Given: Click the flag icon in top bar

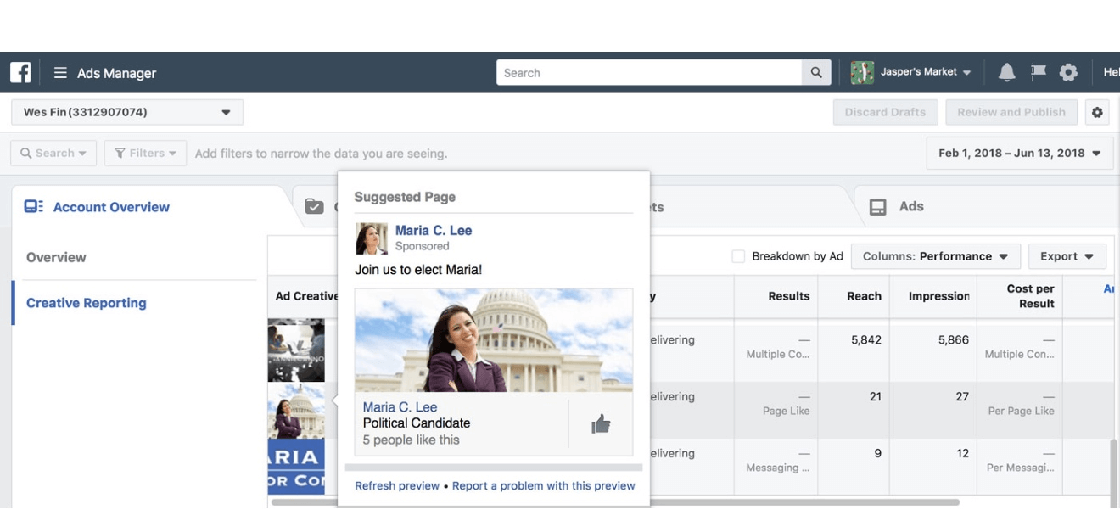Looking at the screenshot, I should point(1038,72).
